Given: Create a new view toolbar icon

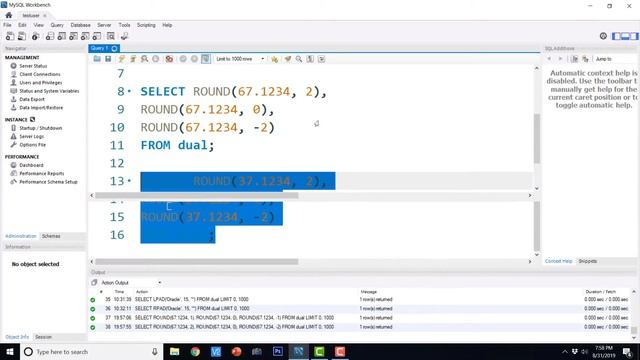Looking at the screenshot, I should click(x=73, y=36).
